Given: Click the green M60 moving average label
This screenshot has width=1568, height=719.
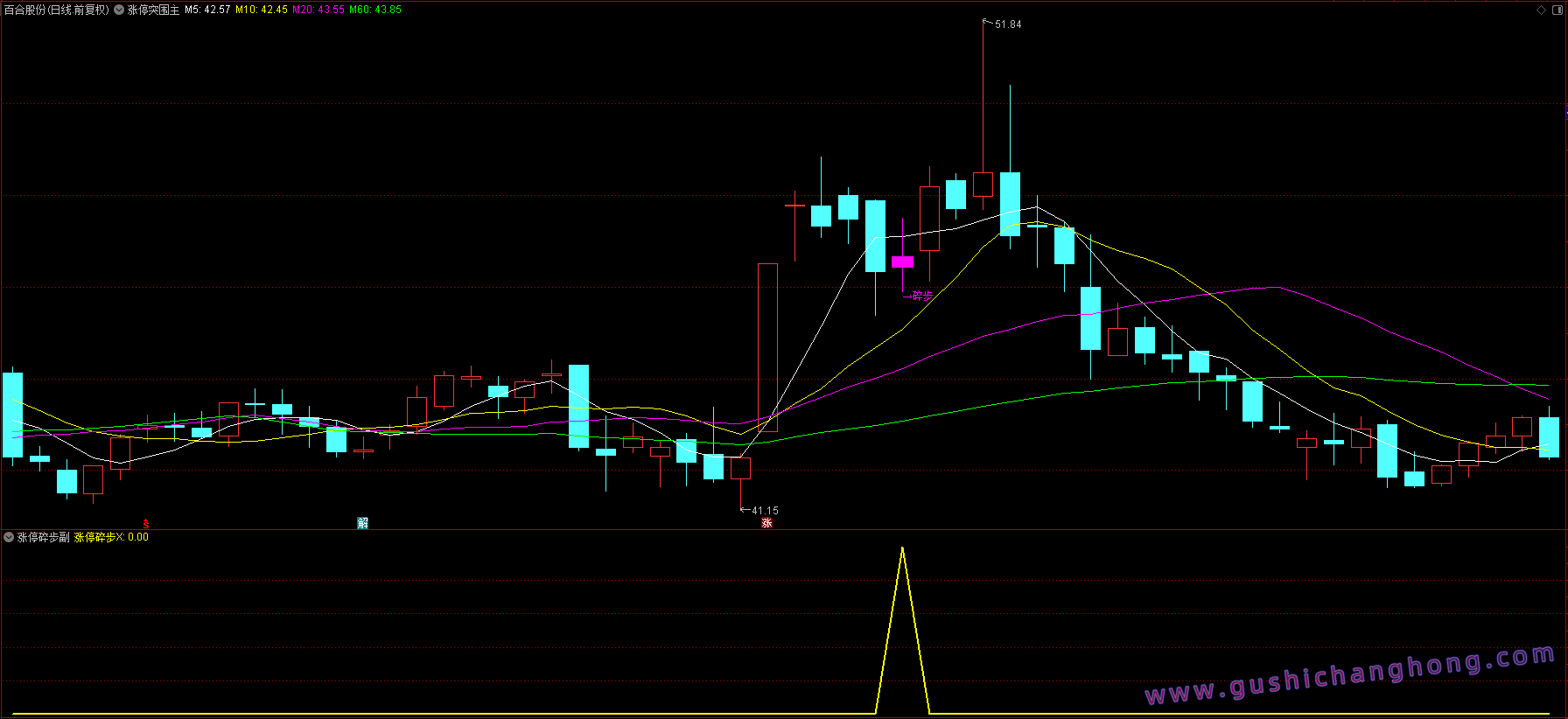Looking at the screenshot, I should pos(375,10).
